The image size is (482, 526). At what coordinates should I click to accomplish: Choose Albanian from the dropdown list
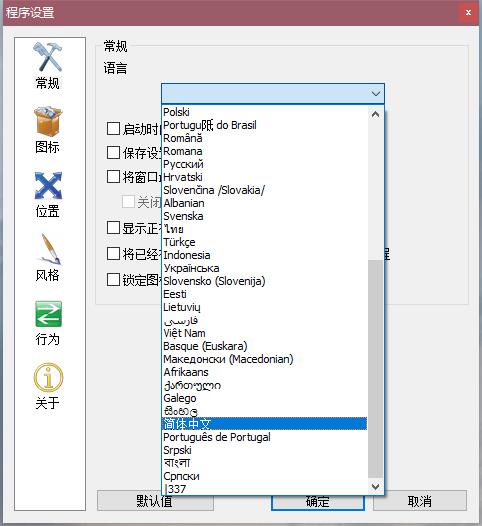265,203
